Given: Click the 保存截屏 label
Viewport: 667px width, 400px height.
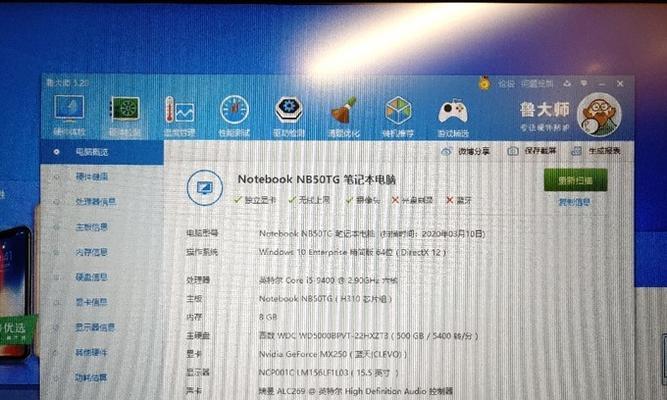Looking at the screenshot, I should click(540, 151).
